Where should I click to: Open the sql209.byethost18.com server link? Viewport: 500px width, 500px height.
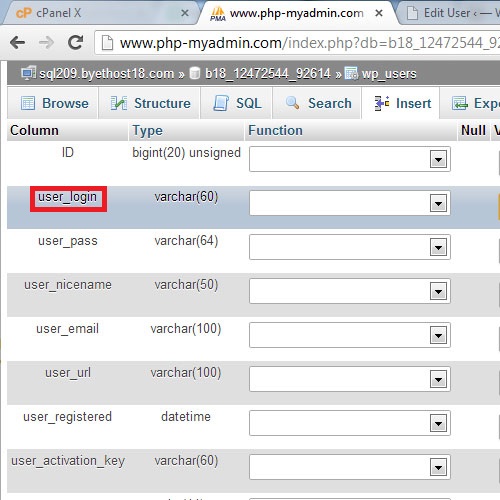pos(106,73)
